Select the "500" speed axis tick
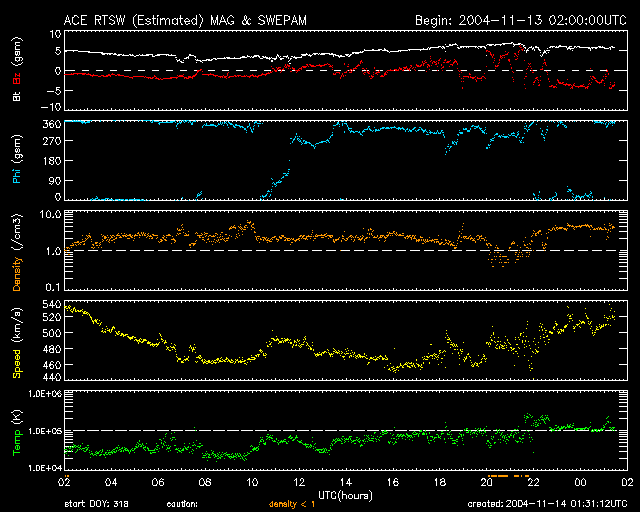Image resolution: width=640 pixels, height=512 pixels. pos(52,333)
